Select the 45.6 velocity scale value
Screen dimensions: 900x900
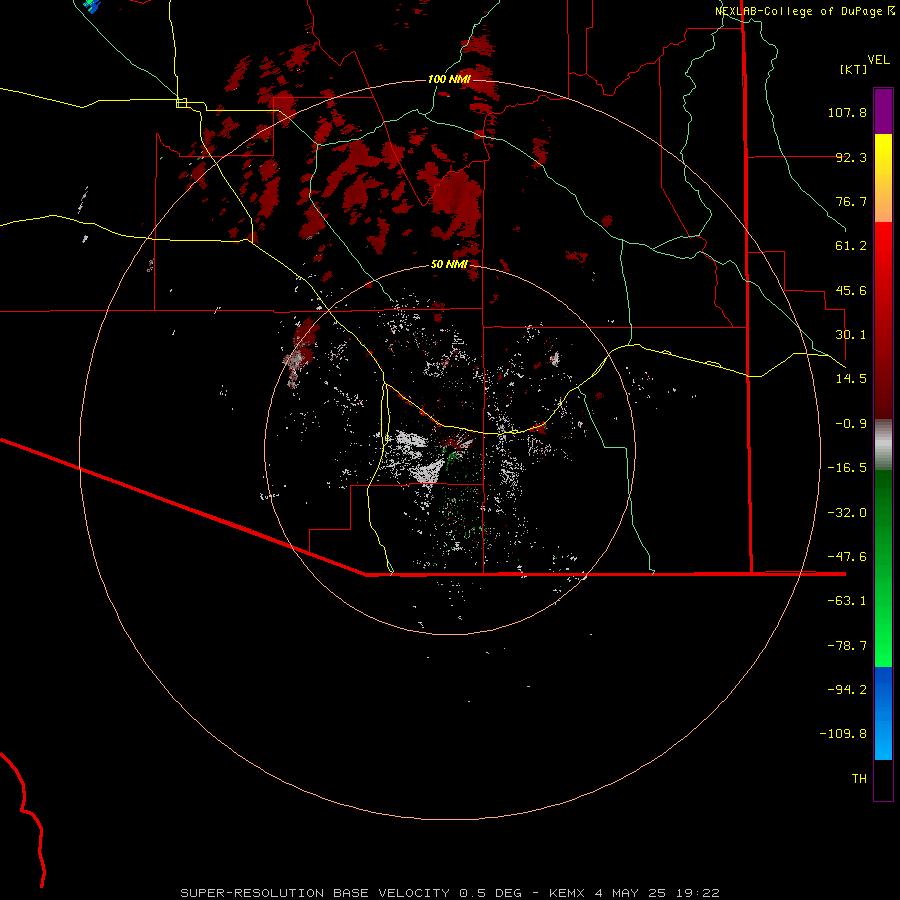click(x=851, y=290)
